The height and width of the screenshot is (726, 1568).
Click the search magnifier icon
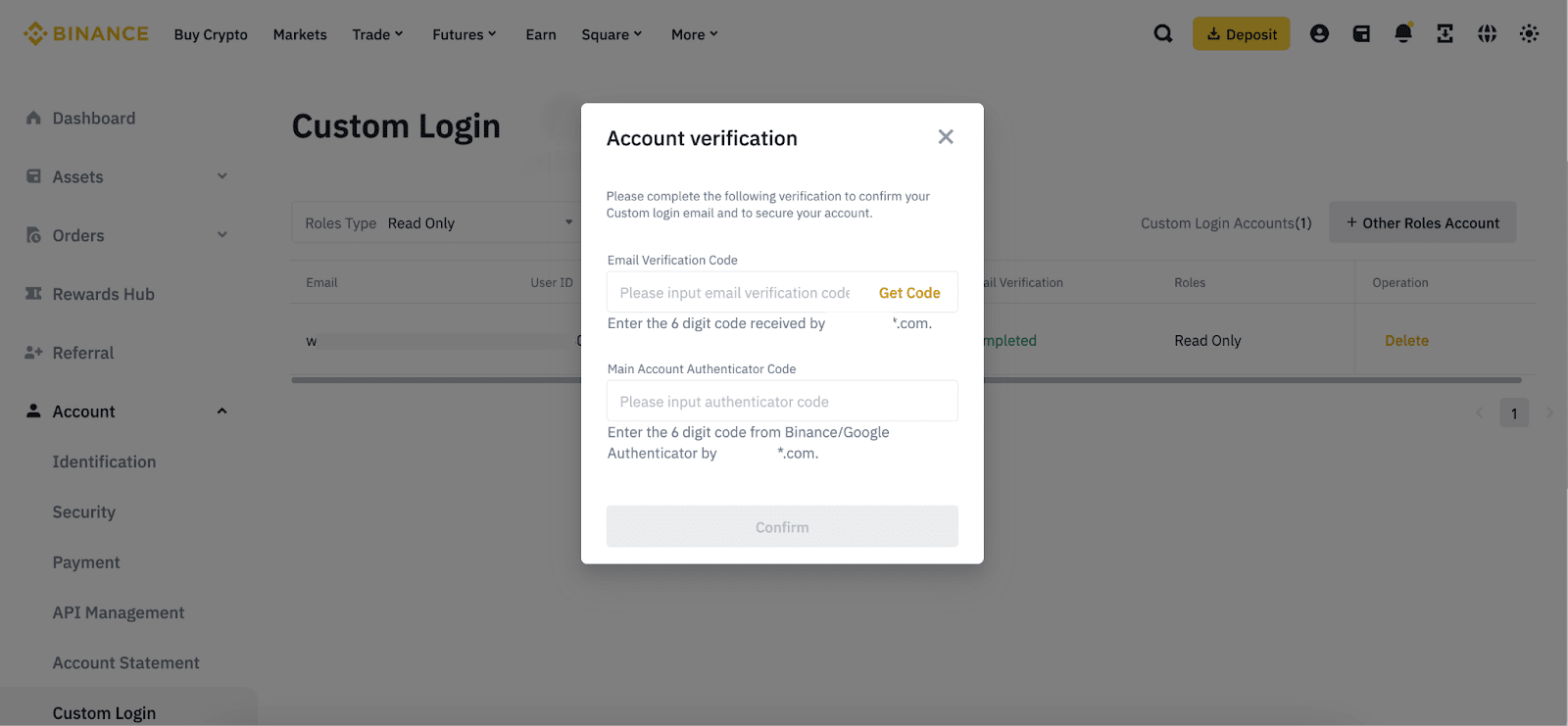pyautogui.click(x=1163, y=34)
